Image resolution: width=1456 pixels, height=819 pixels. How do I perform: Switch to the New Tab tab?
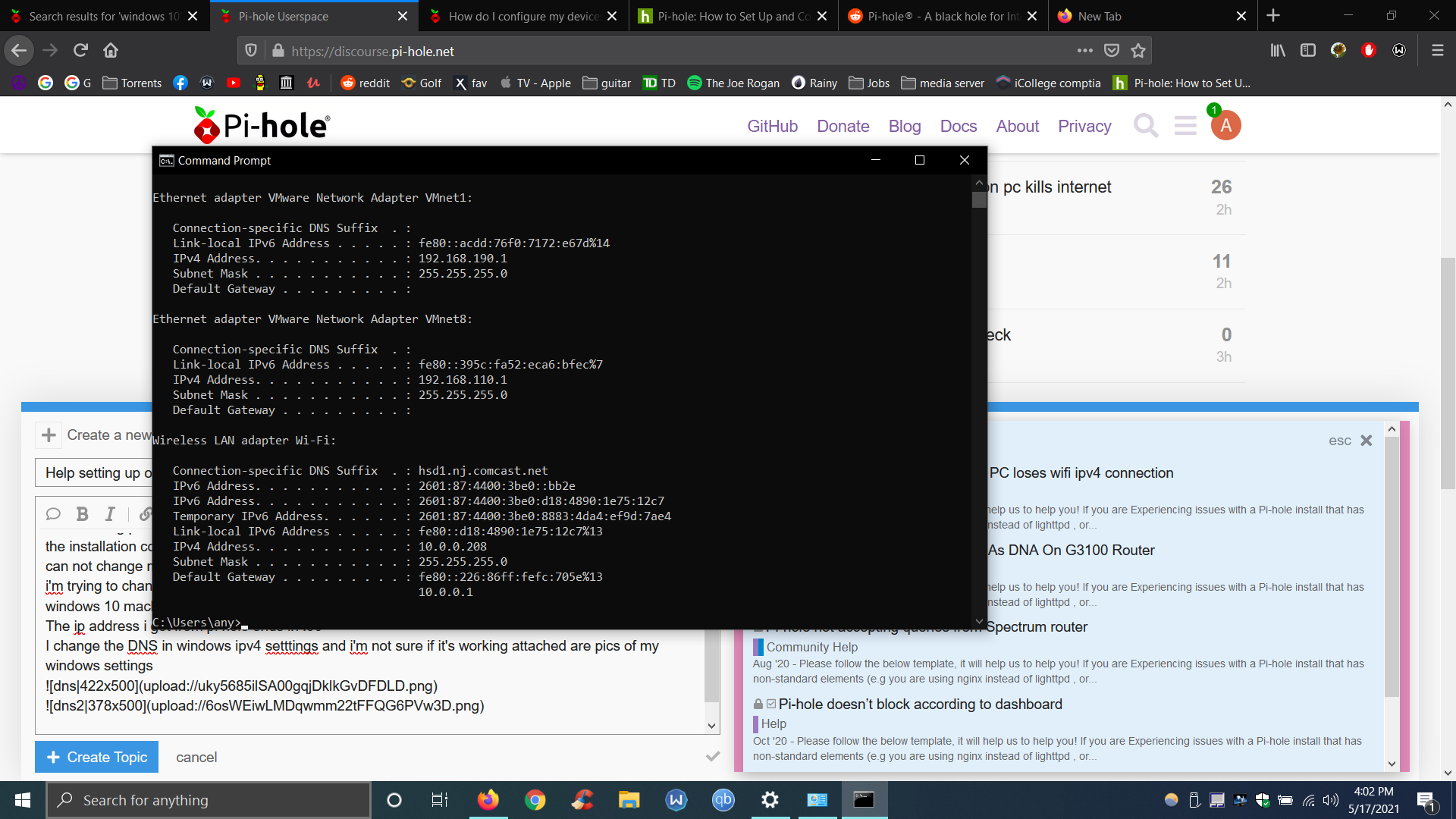click(1153, 16)
